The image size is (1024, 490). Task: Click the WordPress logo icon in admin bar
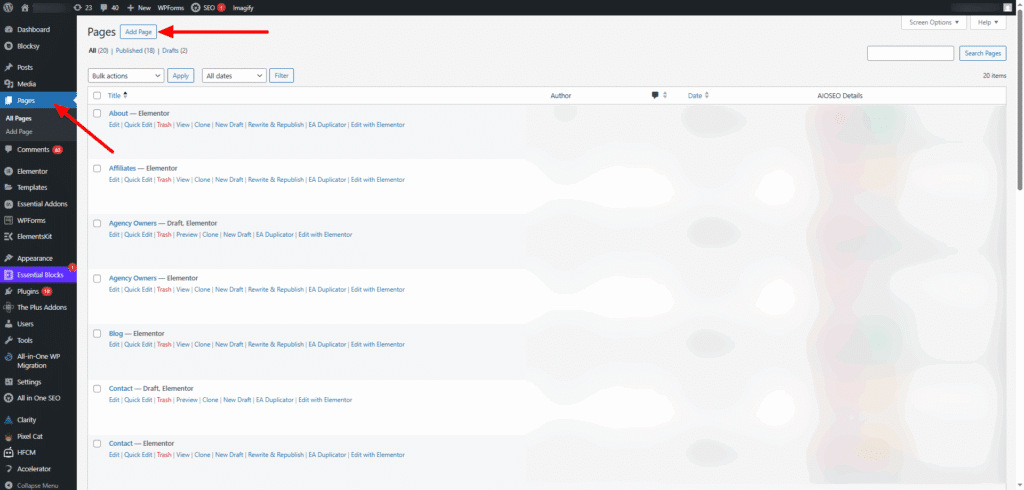pos(8,8)
